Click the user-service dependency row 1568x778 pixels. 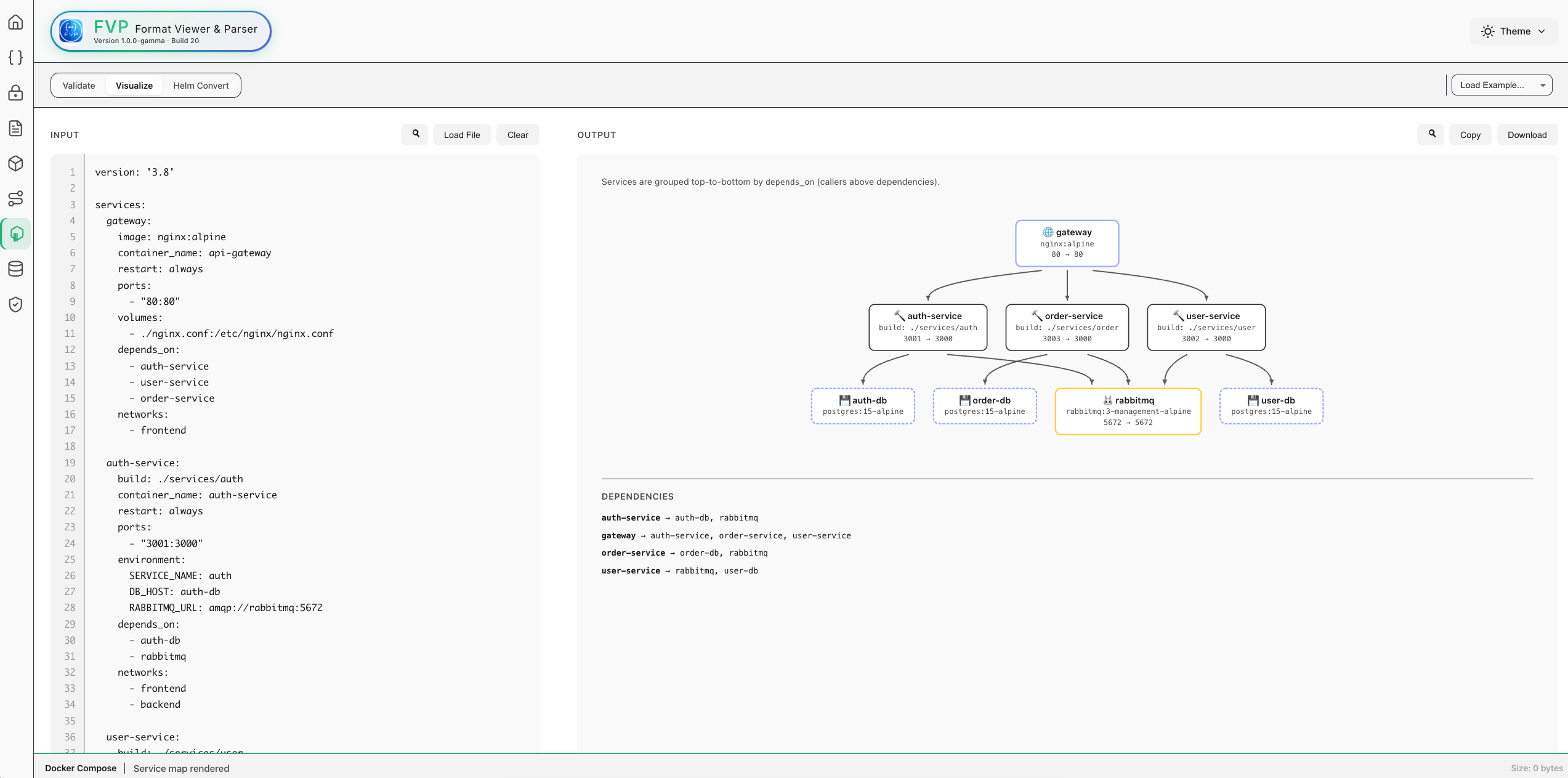coord(680,570)
